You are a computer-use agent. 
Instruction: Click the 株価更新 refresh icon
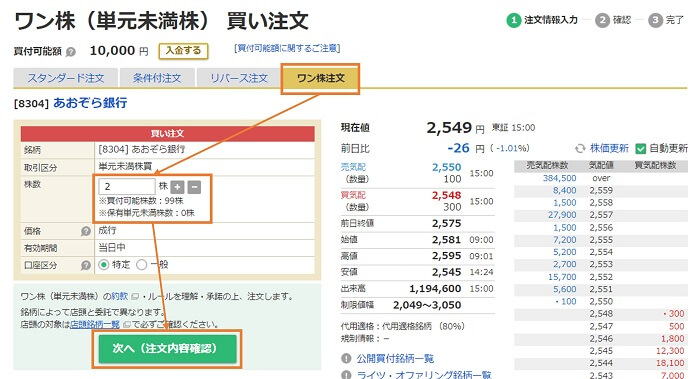[580, 149]
